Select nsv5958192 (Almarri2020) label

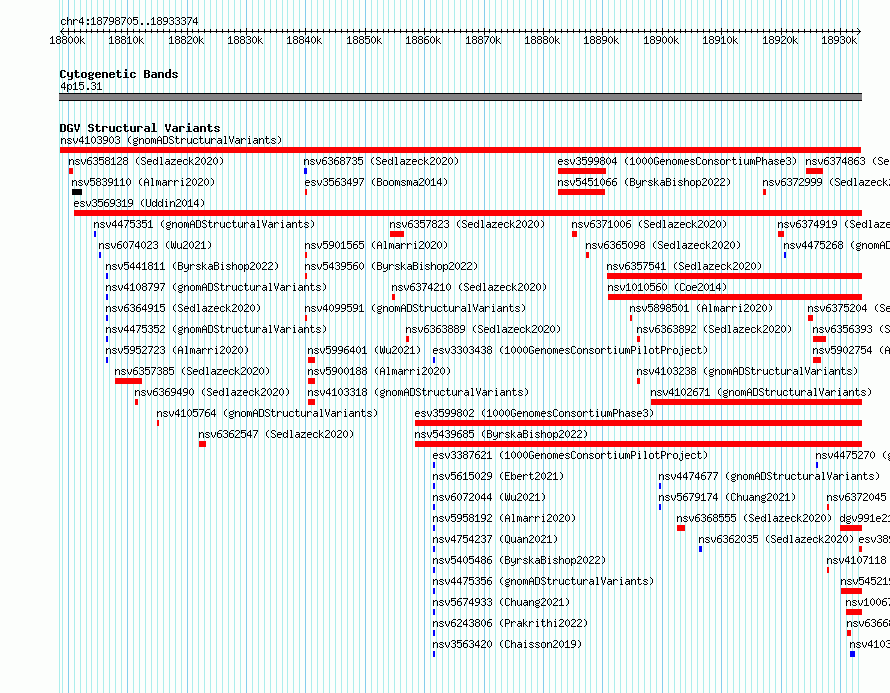(505, 518)
